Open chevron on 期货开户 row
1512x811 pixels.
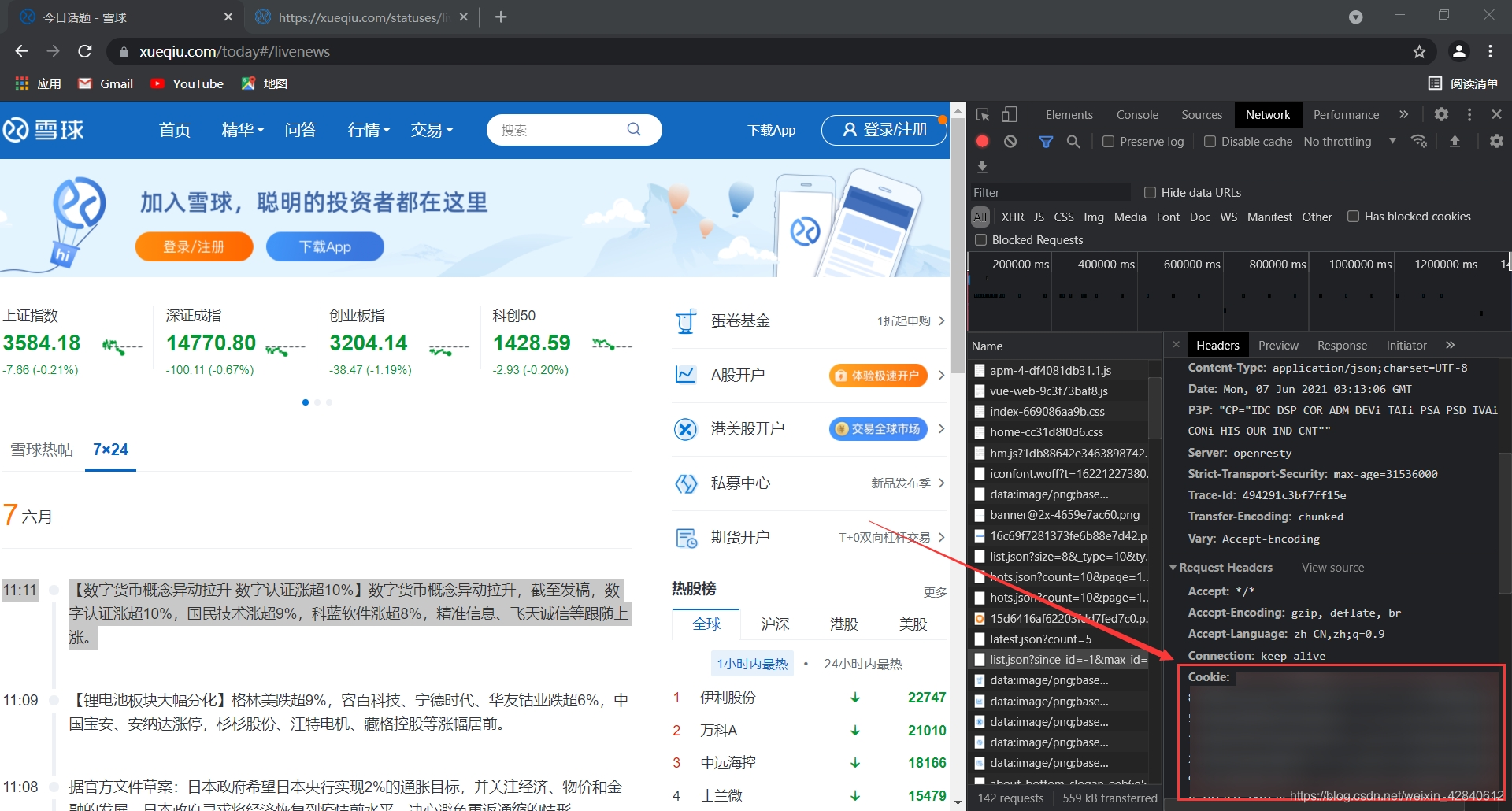click(941, 538)
